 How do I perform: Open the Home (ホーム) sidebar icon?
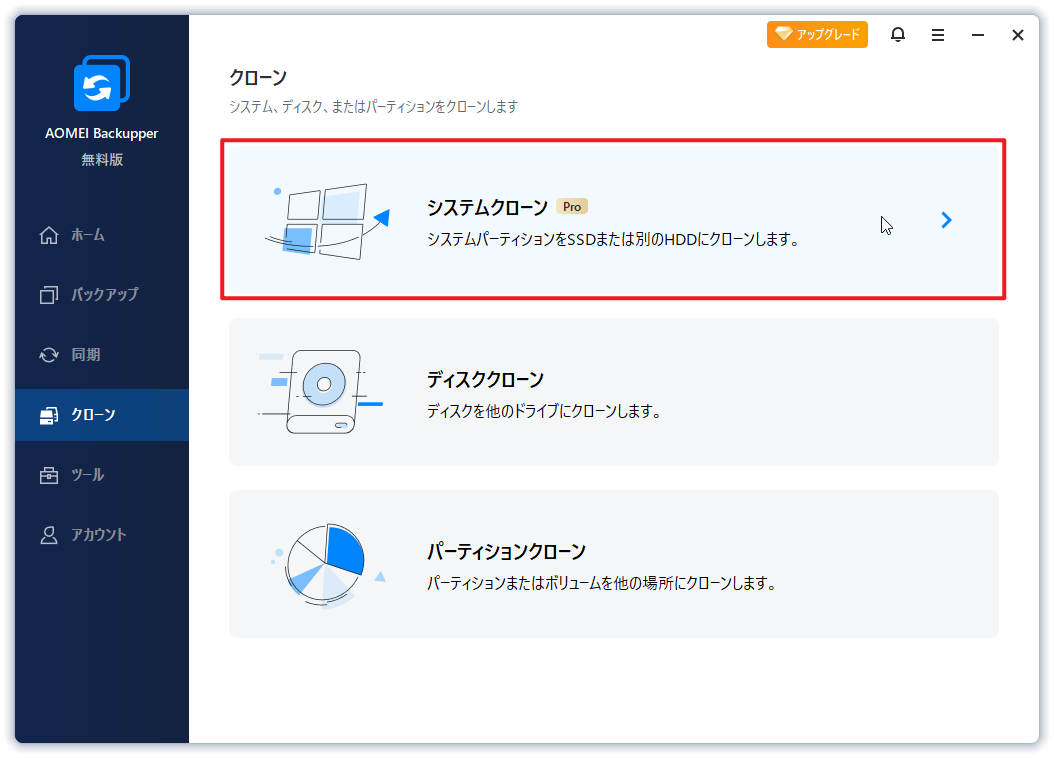[49, 235]
